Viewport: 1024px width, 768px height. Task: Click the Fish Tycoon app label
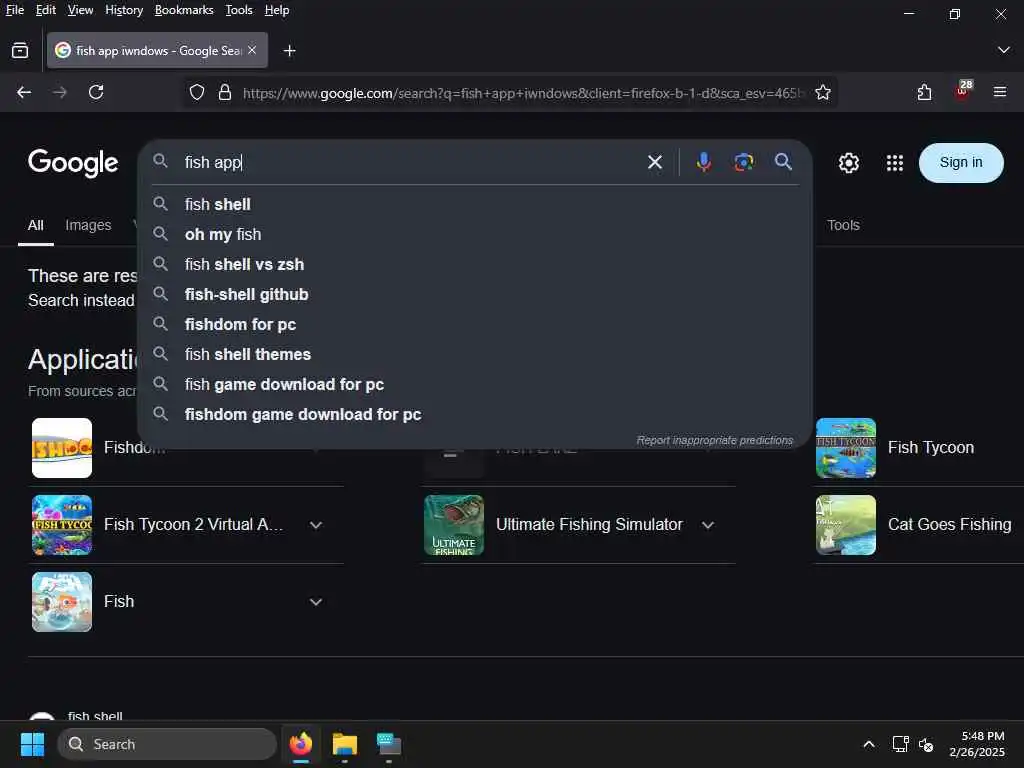pyautogui.click(x=931, y=447)
